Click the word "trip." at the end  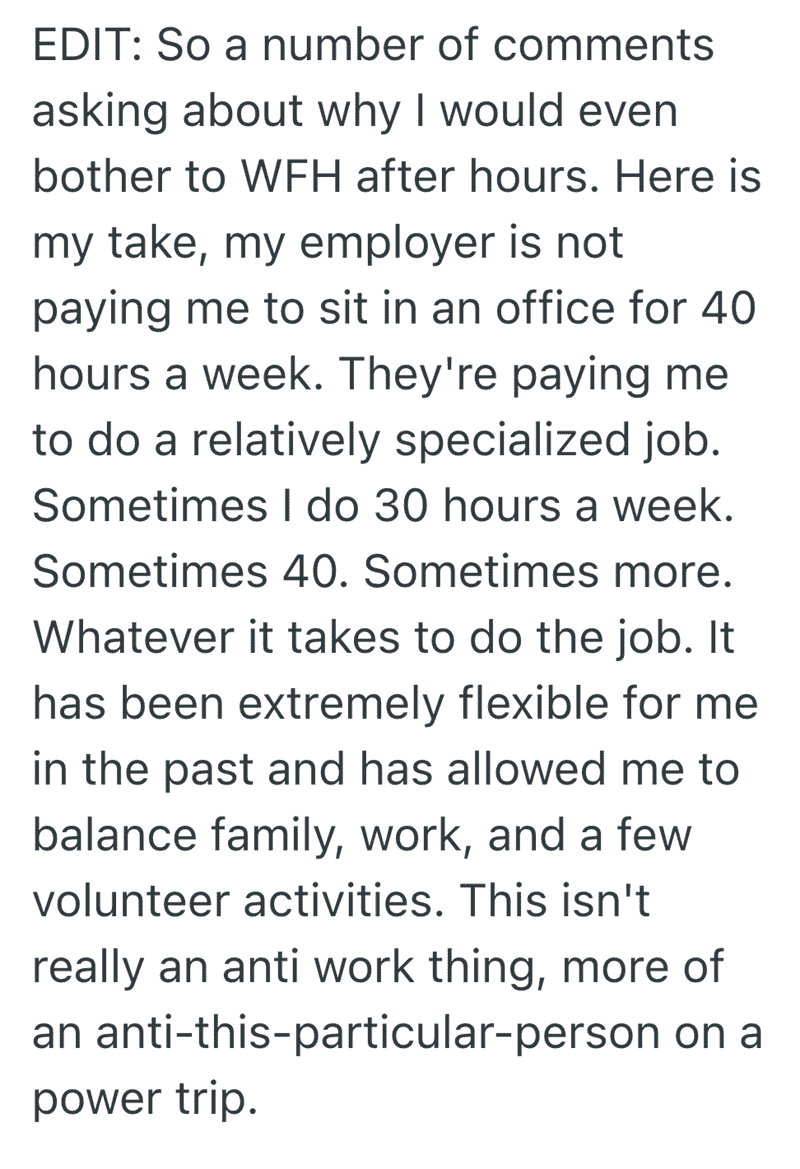tap(216, 1101)
